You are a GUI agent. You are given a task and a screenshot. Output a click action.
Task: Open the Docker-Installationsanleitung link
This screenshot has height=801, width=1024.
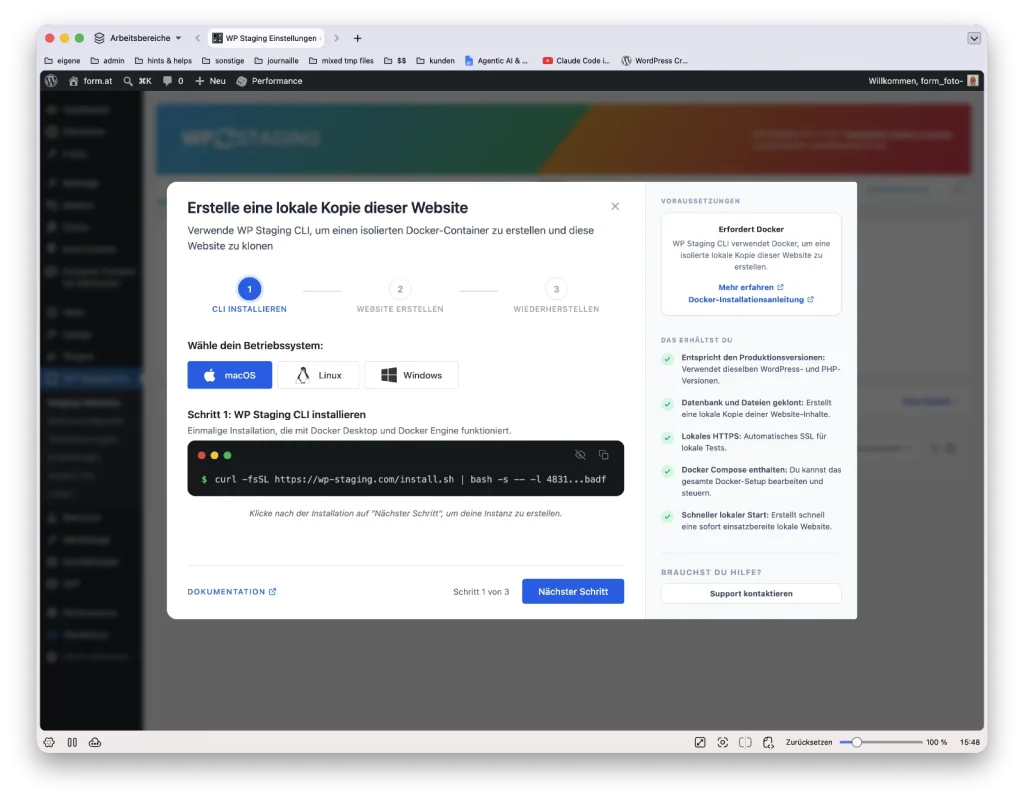point(750,300)
